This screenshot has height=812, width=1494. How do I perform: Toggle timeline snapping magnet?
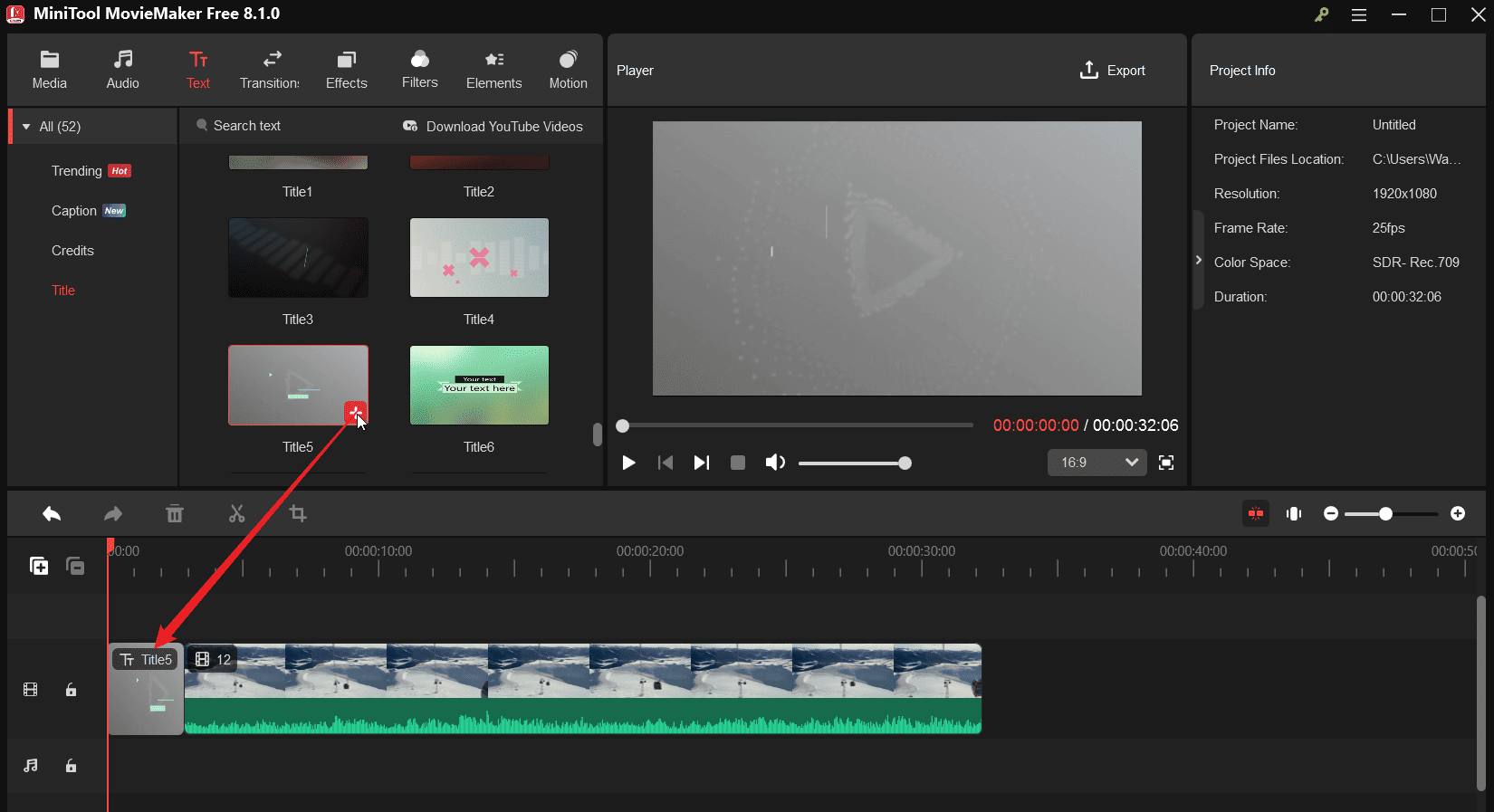coord(1256,513)
